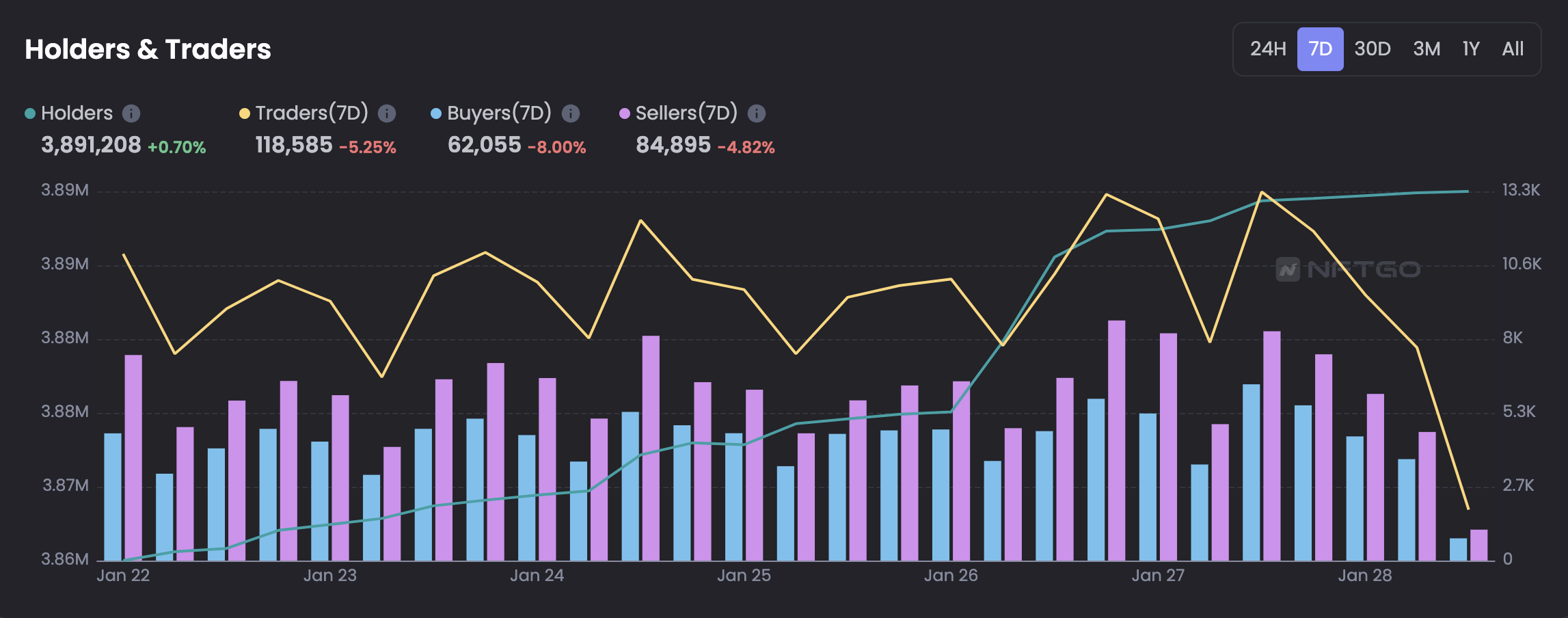Screen dimensions: 1568x618
Task: Click the Jan 25 axis label
Action: 744,576
